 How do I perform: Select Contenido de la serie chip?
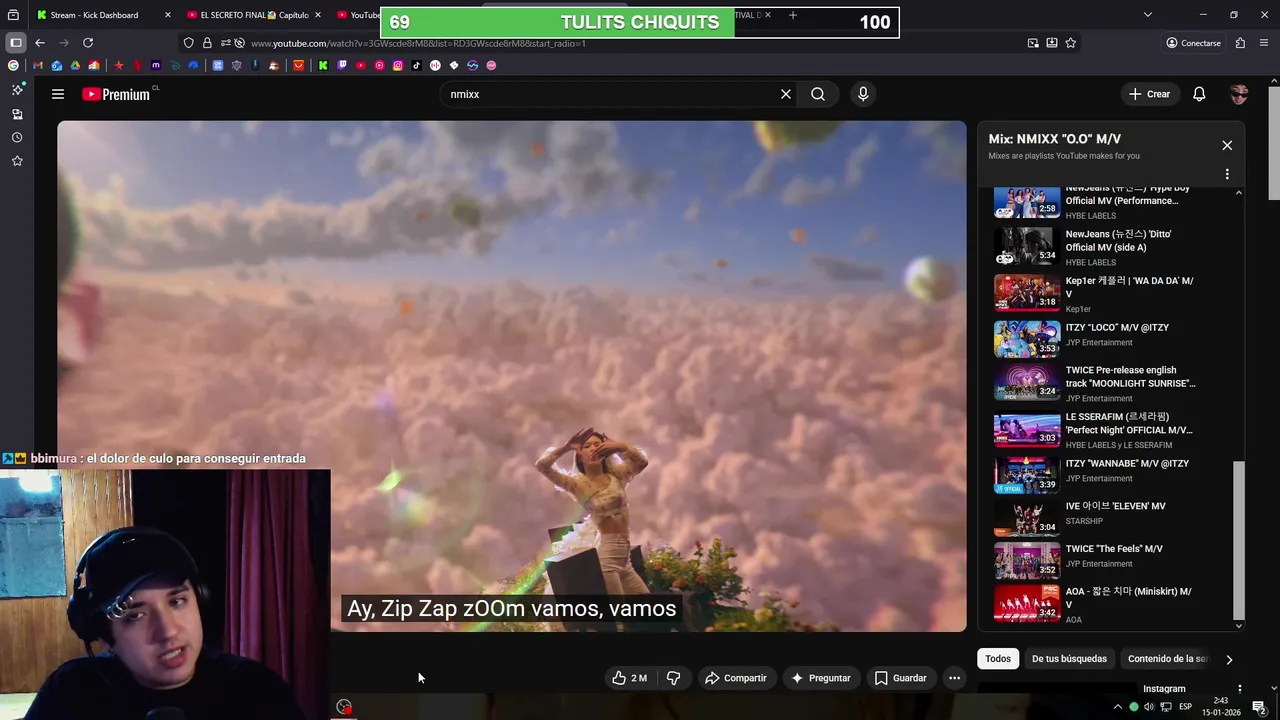pyautogui.click(x=1167, y=659)
